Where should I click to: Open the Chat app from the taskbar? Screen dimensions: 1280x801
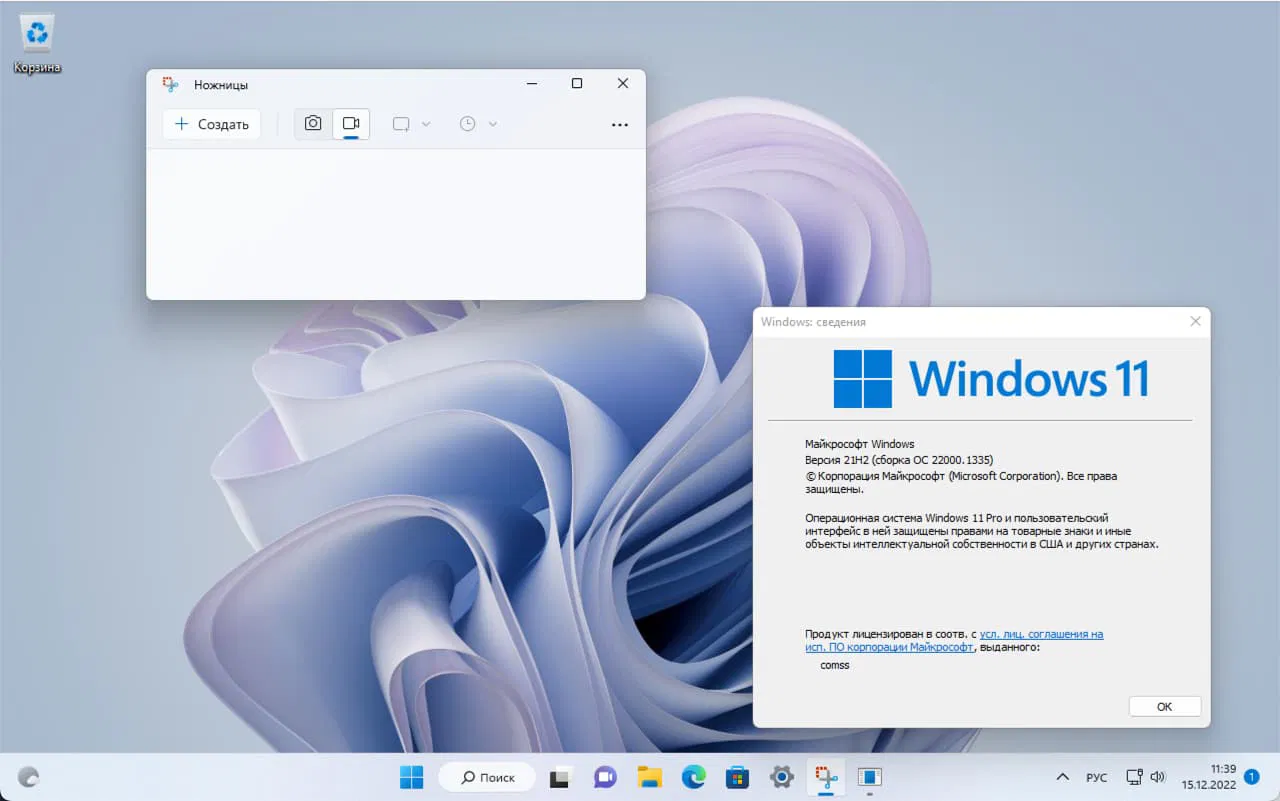point(605,777)
